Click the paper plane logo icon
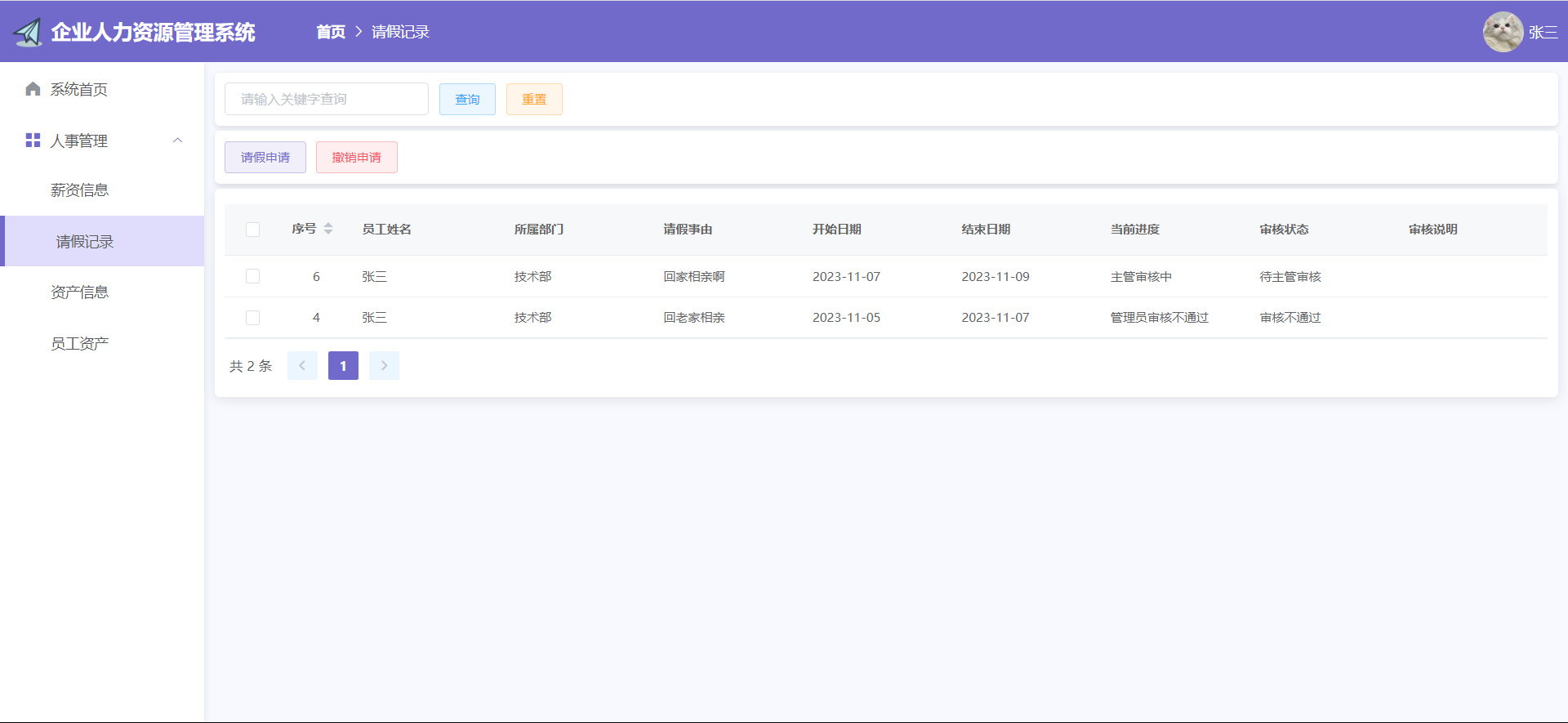The image size is (1568, 723). pos(28,32)
